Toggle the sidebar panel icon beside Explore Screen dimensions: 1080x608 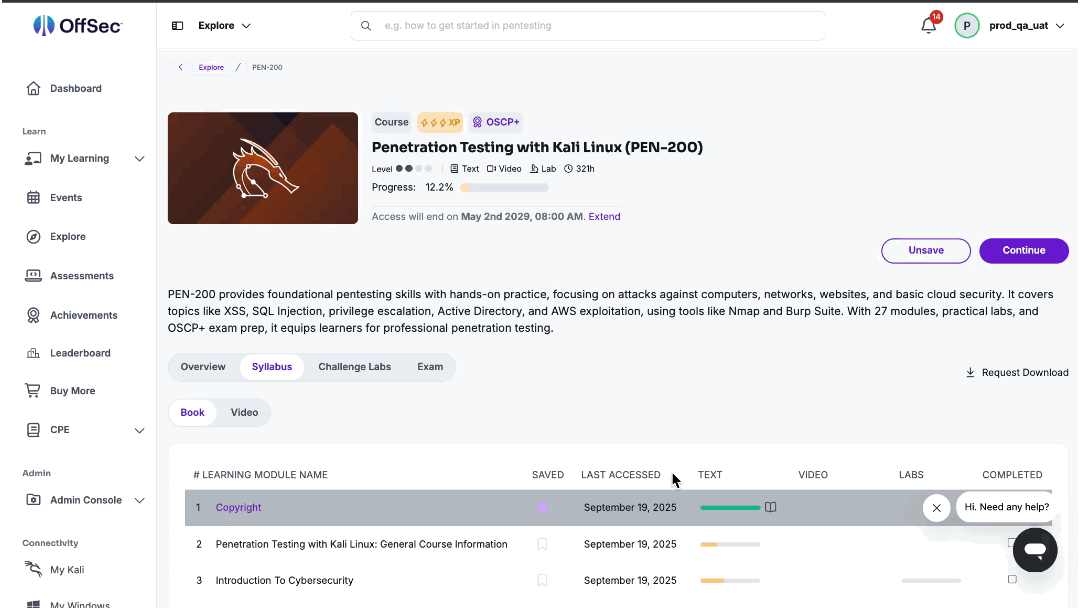177,25
